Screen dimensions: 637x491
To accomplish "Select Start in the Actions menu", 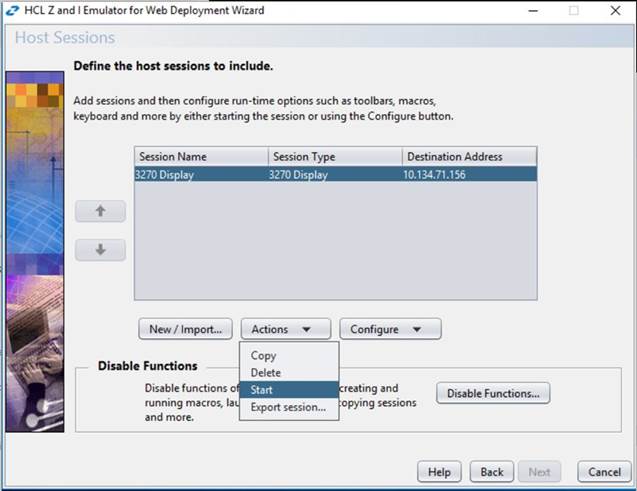I will coord(289,389).
